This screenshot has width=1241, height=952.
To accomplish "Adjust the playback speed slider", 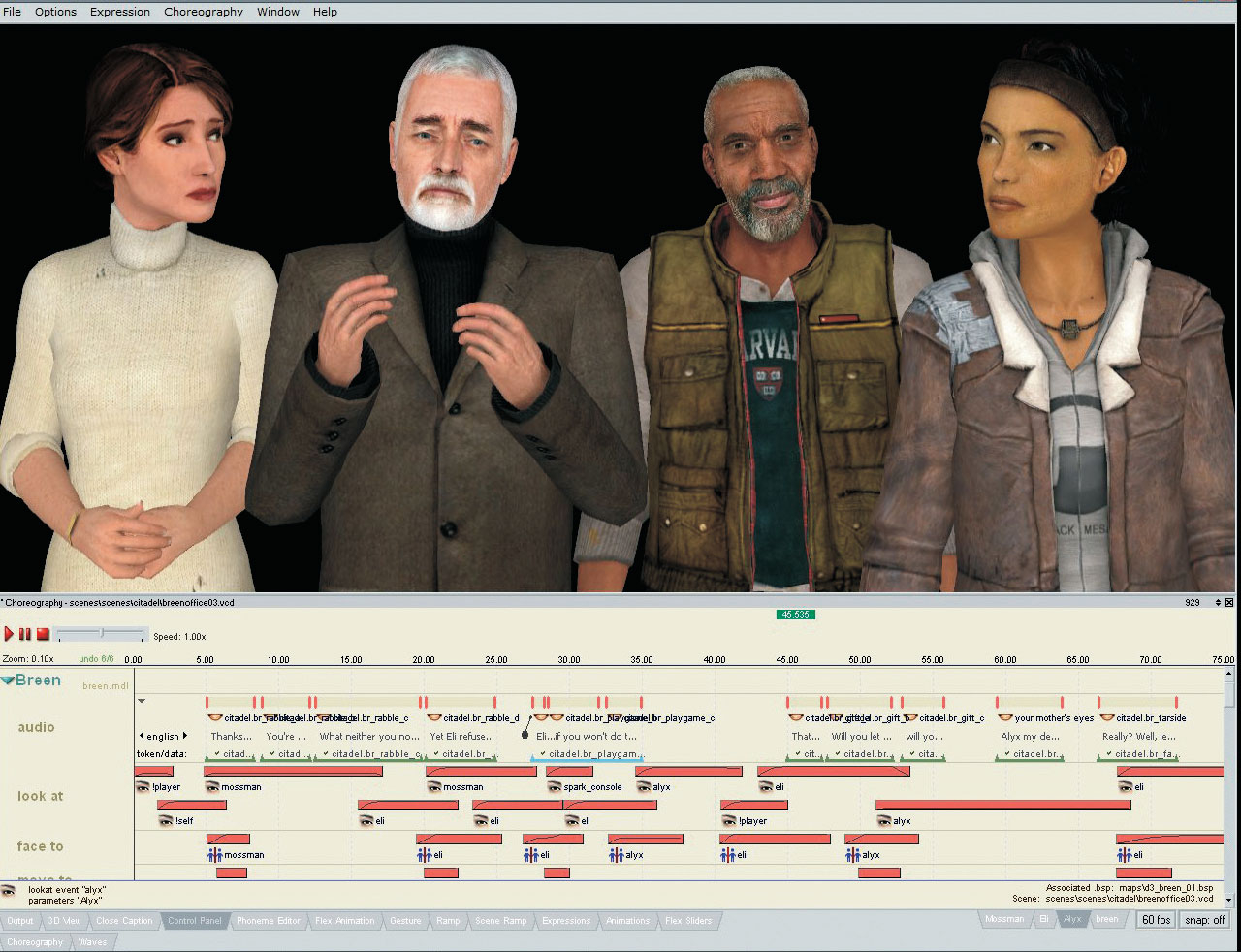I will click(x=101, y=634).
